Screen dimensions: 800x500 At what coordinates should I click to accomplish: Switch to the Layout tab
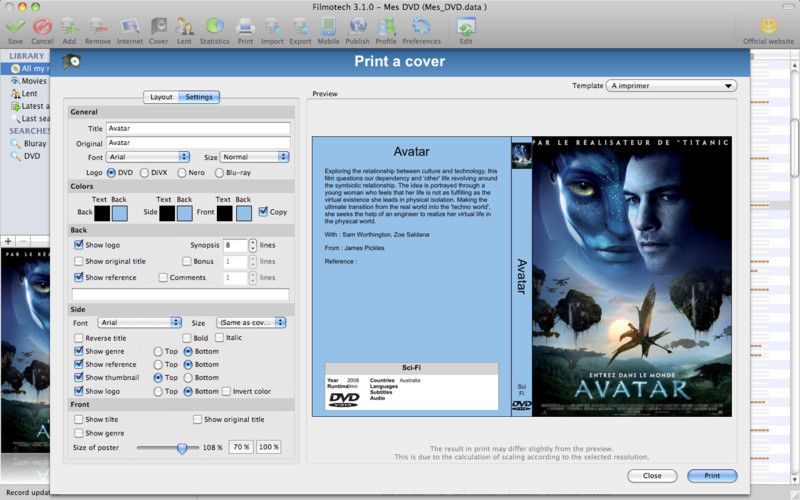161,97
